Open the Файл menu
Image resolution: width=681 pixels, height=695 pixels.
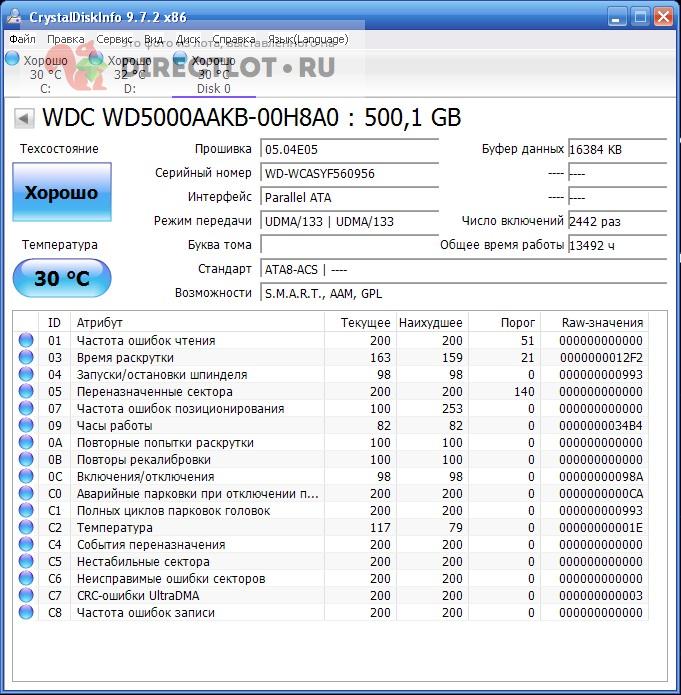(x=23, y=39)
